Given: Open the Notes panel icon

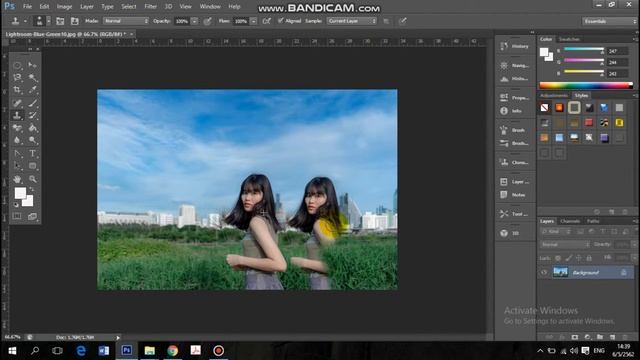Looking at the screenshot, I should tap(504, 195).
